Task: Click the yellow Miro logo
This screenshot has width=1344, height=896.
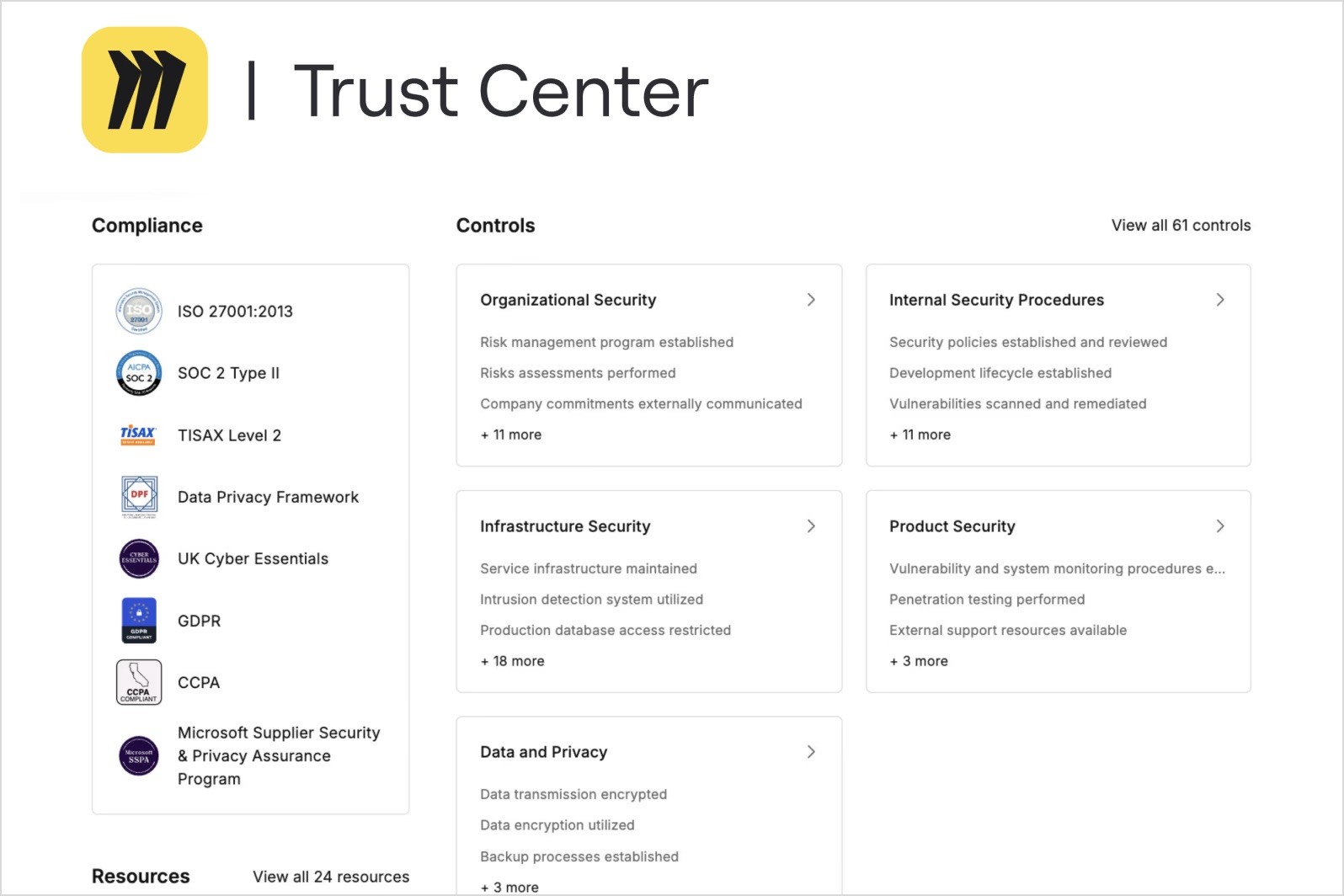Action: point(145,90)
